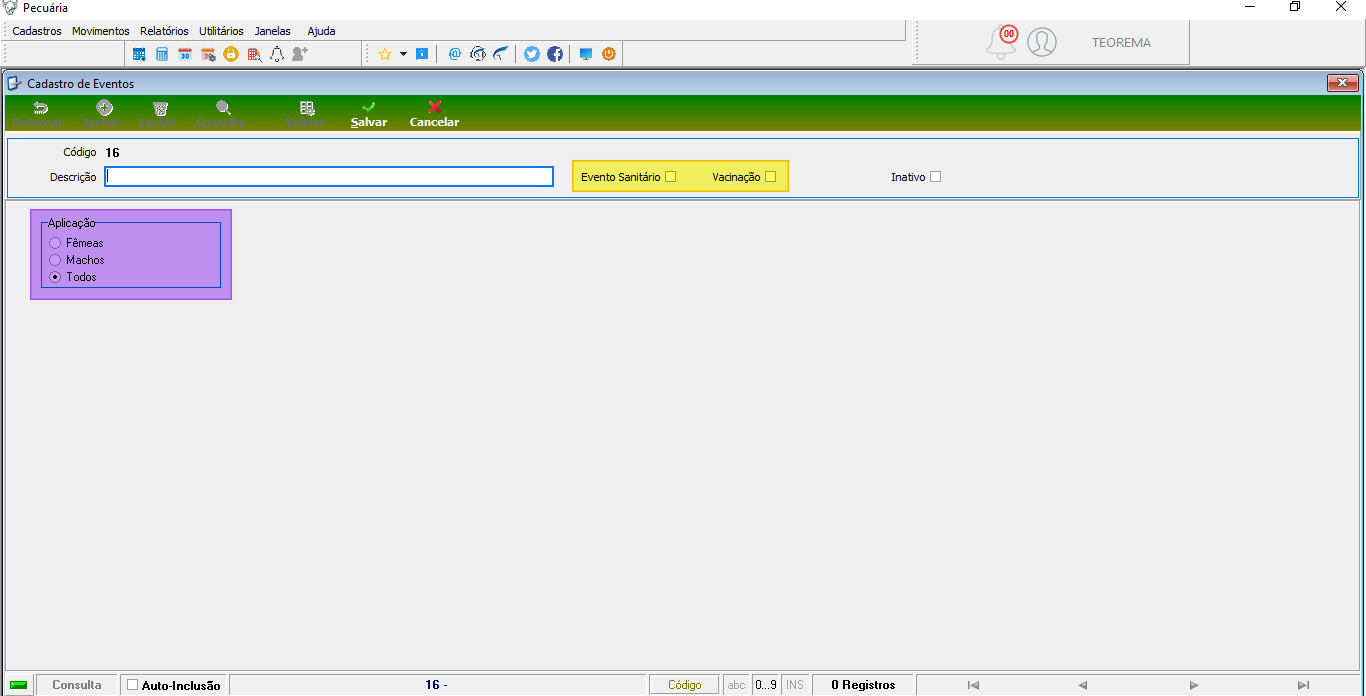This screenshot has height=696, width=1366.
Task: Toggle the Auto-Inclusão checkbox
Action: [132, 685]
